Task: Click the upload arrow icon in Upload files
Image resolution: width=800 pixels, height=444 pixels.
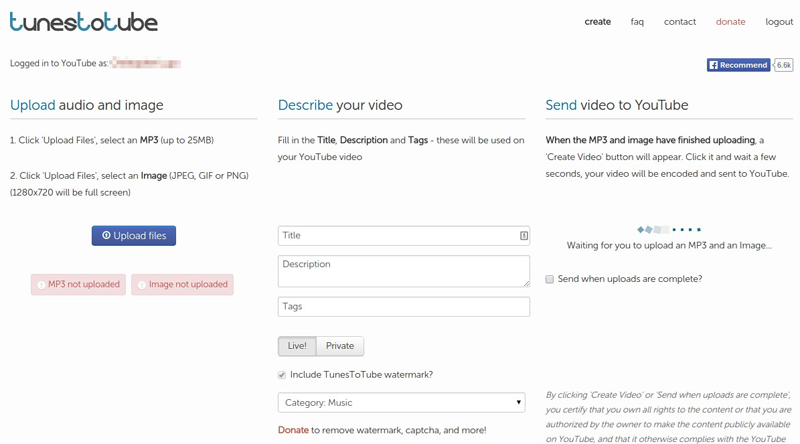Action: (x=106, y=235)
